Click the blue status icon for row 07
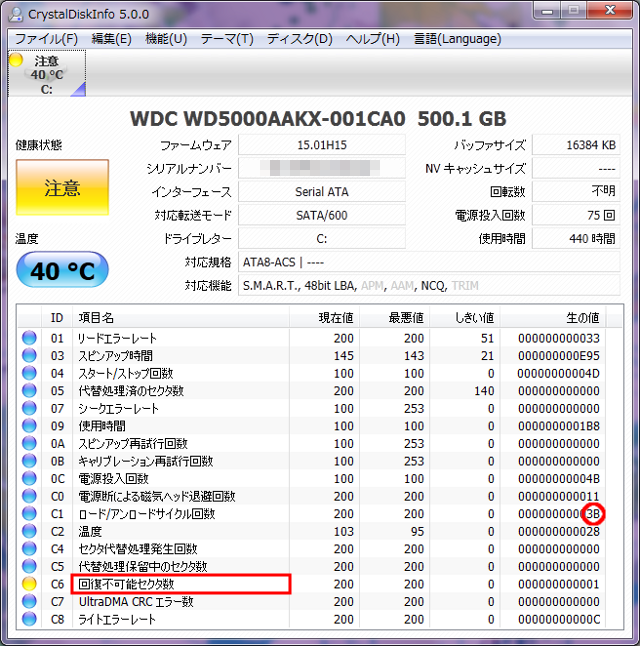 tap(29, 408)
